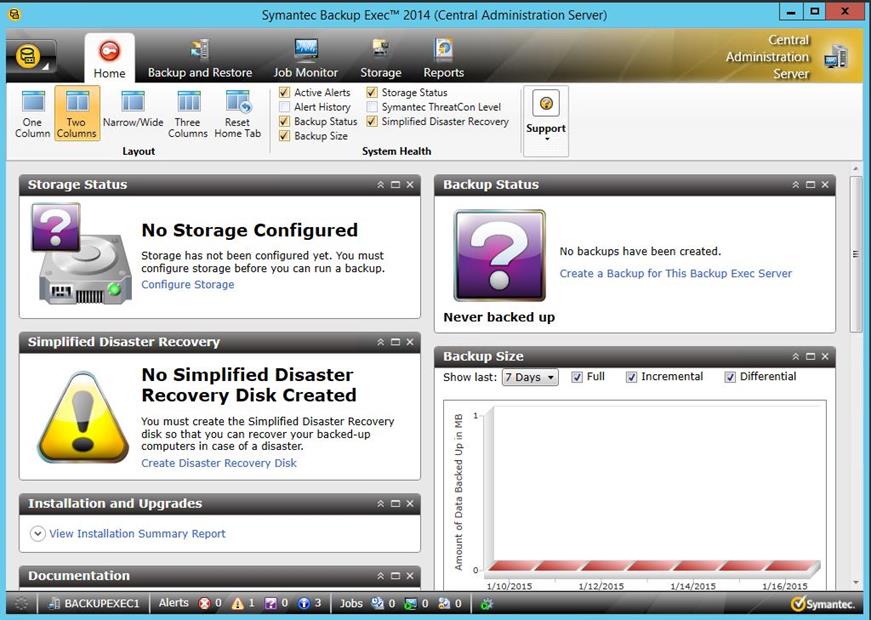
Task: Enable Symantec ThreatCon Level checkbox
Action: 372,107
